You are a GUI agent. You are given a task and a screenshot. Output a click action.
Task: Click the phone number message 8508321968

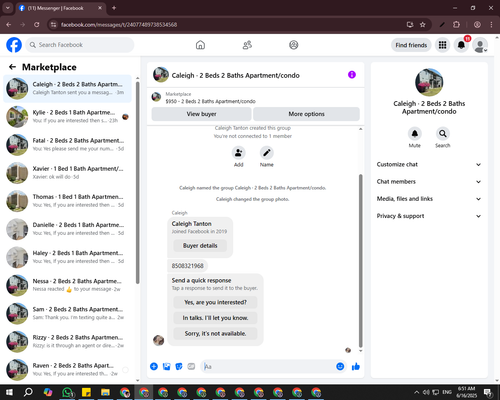click(187, 266)
